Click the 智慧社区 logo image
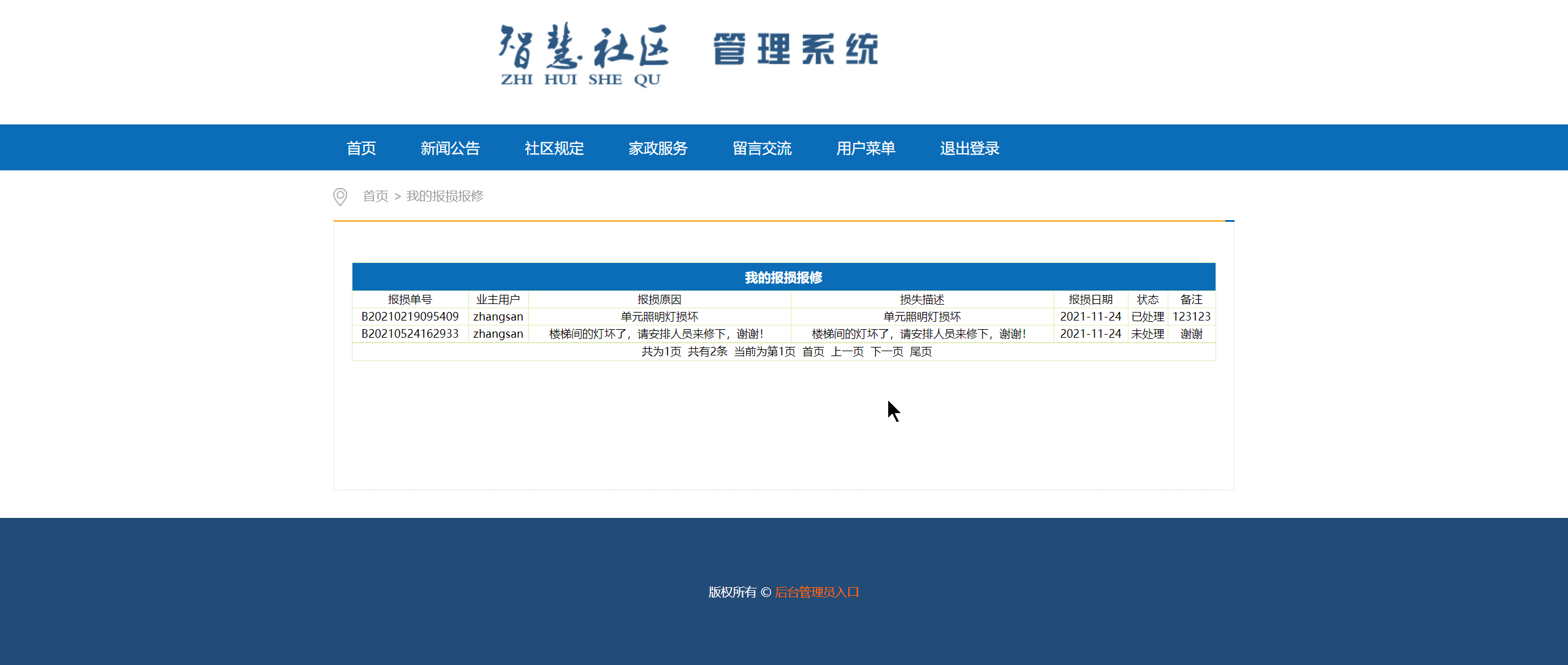Screen dimensions: 1568x665 point(584,55)
